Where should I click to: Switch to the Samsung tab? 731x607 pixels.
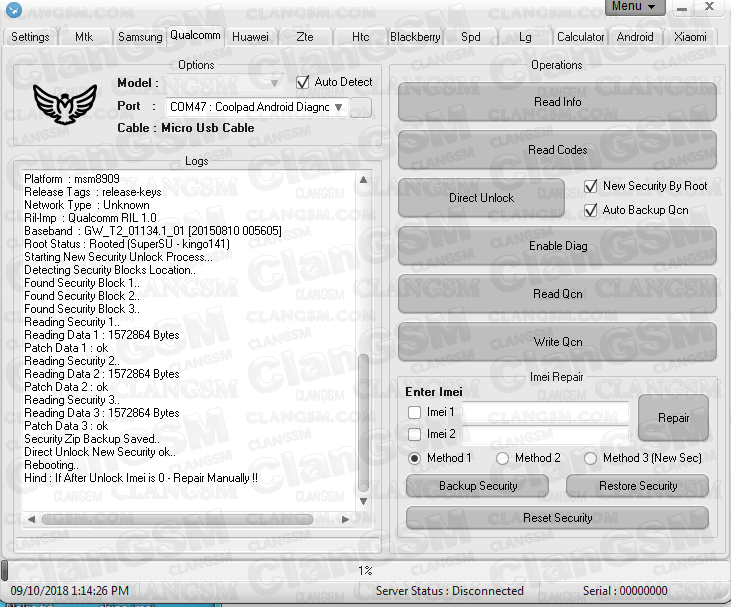140,37
